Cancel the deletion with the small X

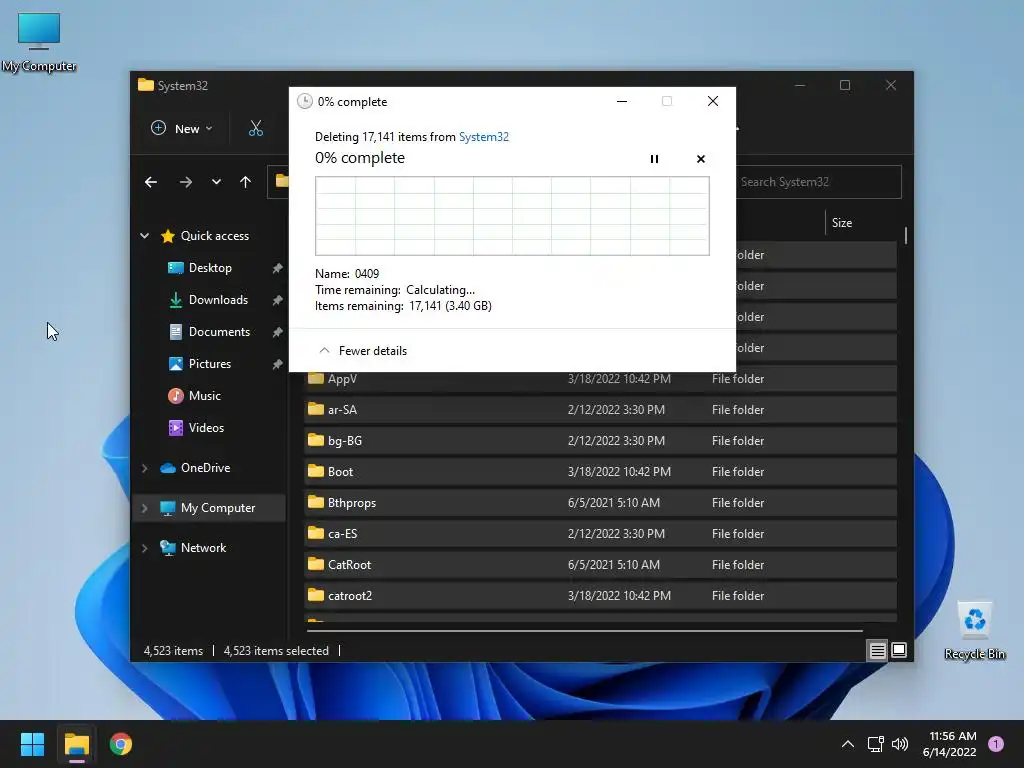click(x=701, y=159)
